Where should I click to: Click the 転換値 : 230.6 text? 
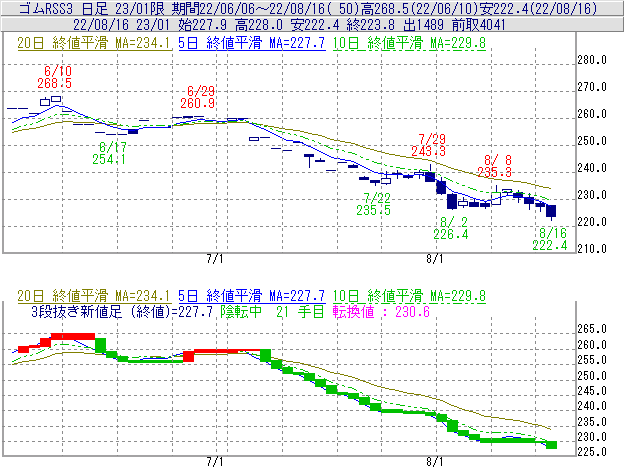(382, 311)
